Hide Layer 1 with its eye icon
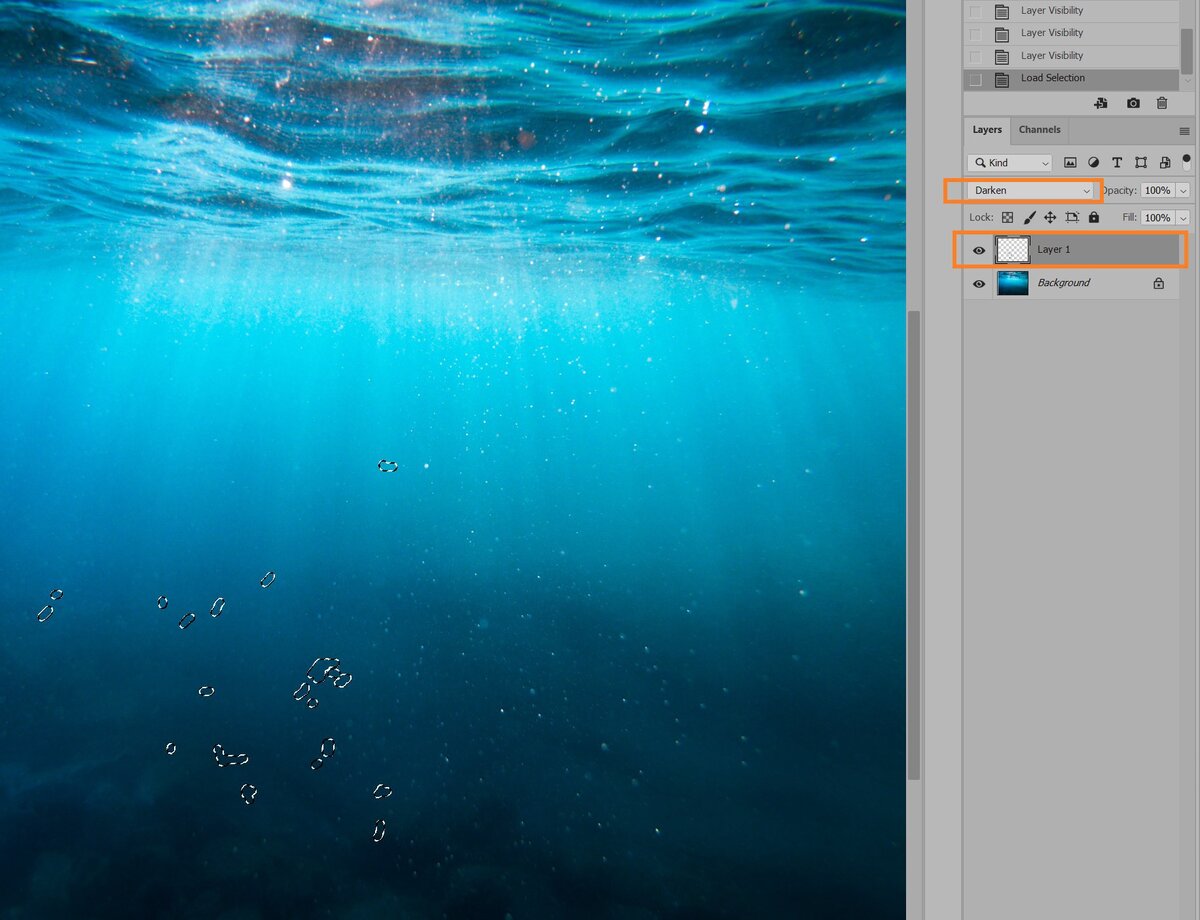Screen dimensions: 1200x920 point(979,250)
